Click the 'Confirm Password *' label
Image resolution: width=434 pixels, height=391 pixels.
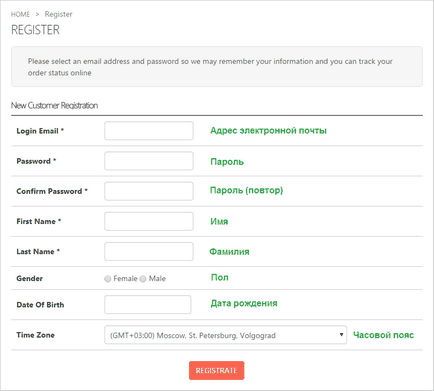click(x=52, y=191)
